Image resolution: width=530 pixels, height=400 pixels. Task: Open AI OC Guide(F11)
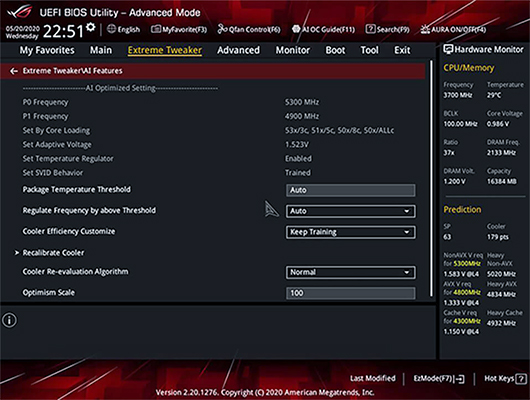tap(323, 29)
